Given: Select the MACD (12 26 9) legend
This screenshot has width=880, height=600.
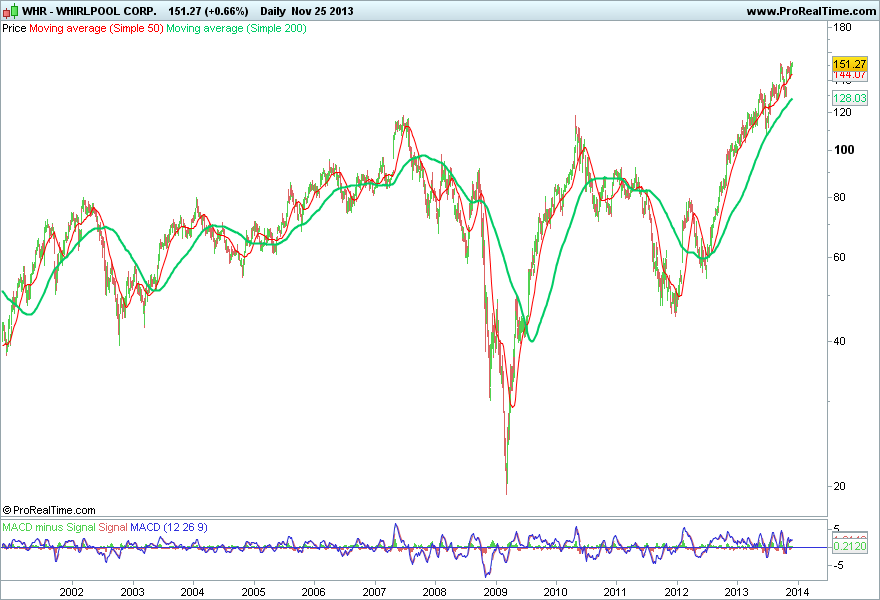Looking at the screenshot, I should [169, 527].
